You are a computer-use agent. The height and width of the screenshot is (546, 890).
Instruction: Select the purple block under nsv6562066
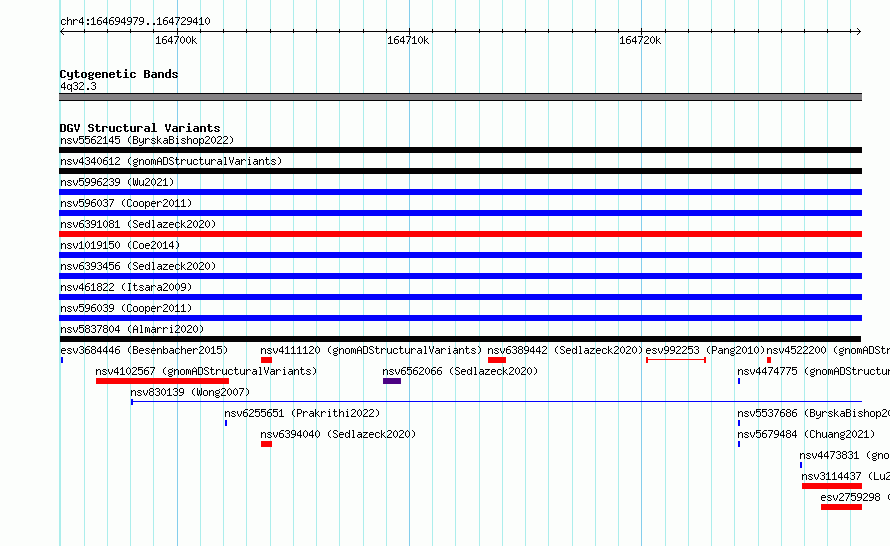click(392, 381)
